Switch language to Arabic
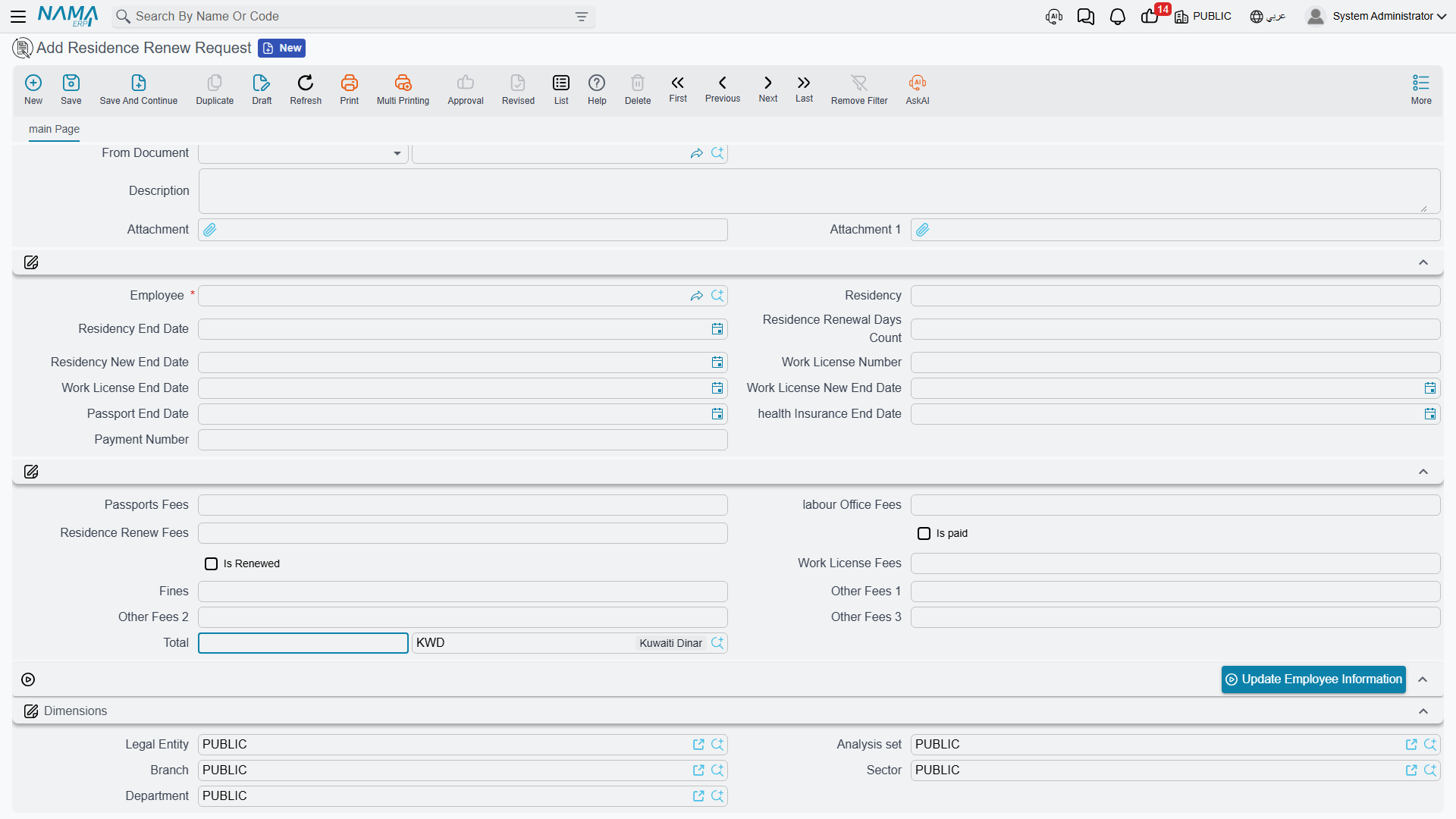1456x819 pixels. 1268,17
